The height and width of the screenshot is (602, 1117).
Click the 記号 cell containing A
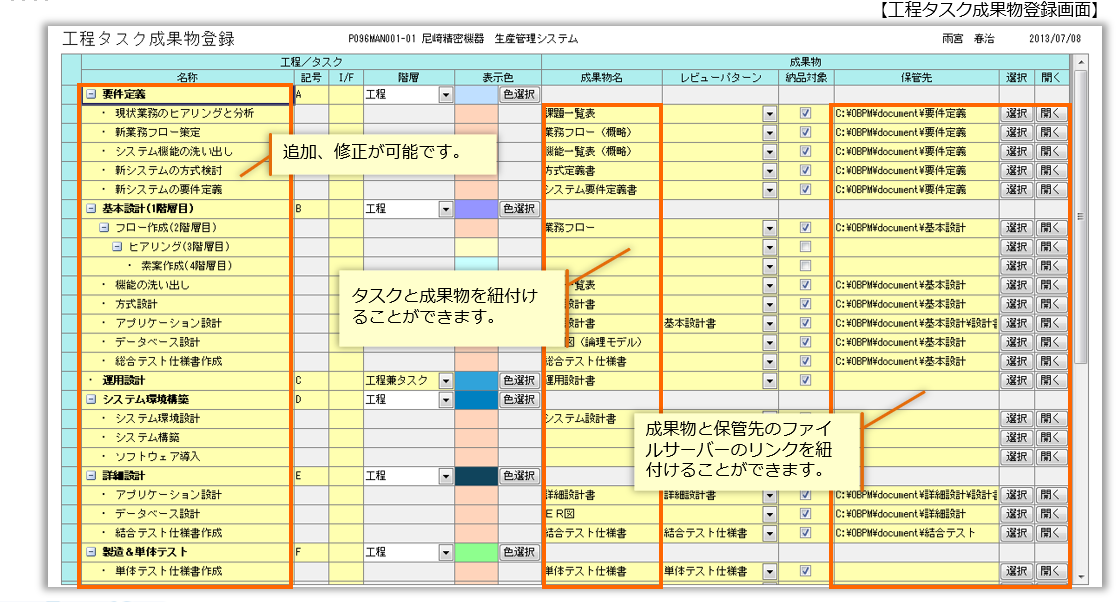tap(310, 95)
